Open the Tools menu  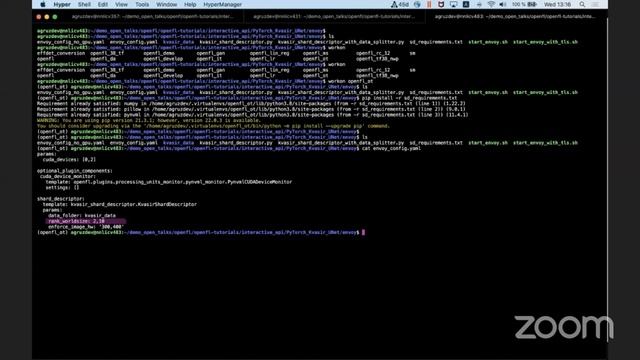[x=142, y=4]
